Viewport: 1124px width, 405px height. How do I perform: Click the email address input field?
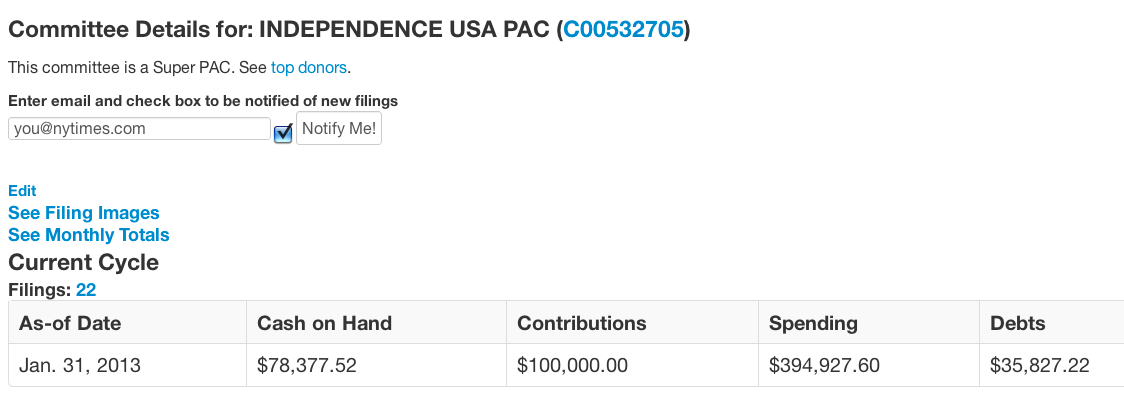pyautogui.click(x=139, y=129)
